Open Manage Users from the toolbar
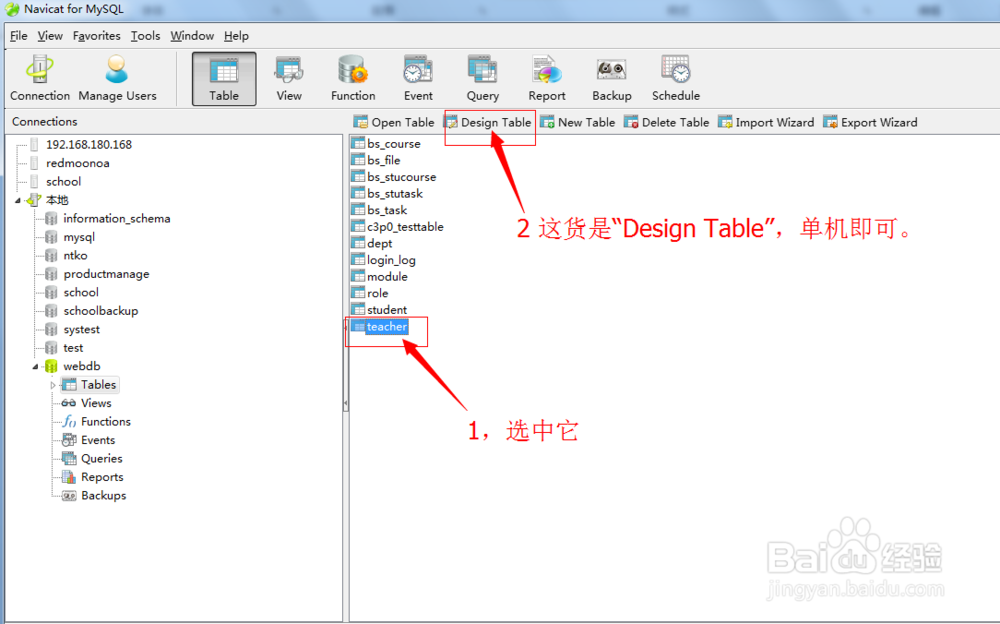This screenshot has width=1000, height=624. point(117,78)
